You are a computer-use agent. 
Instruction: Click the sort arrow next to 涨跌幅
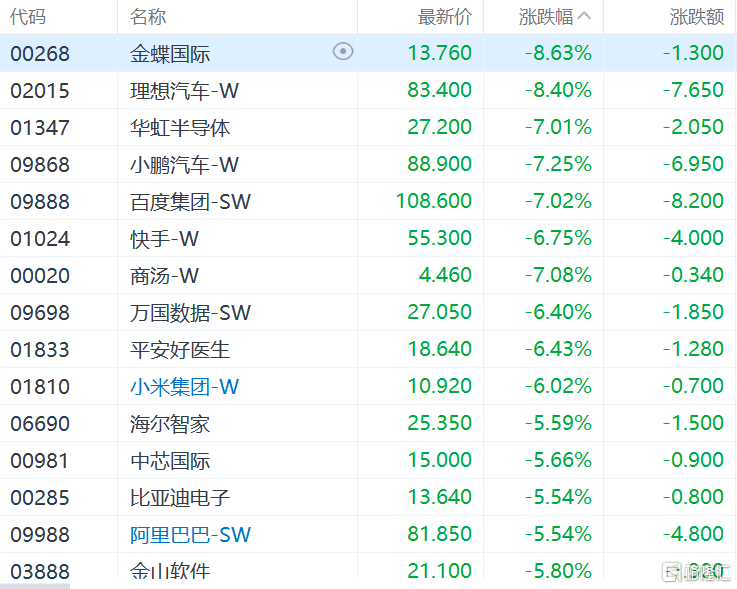(x=585, y=16)
